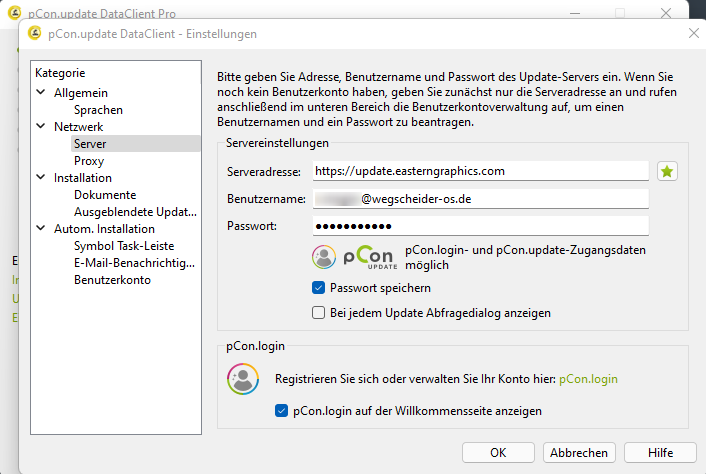
Task: Select Benutzerkonto in the tree
Action: pyautogui.click(x=112, y=280)
